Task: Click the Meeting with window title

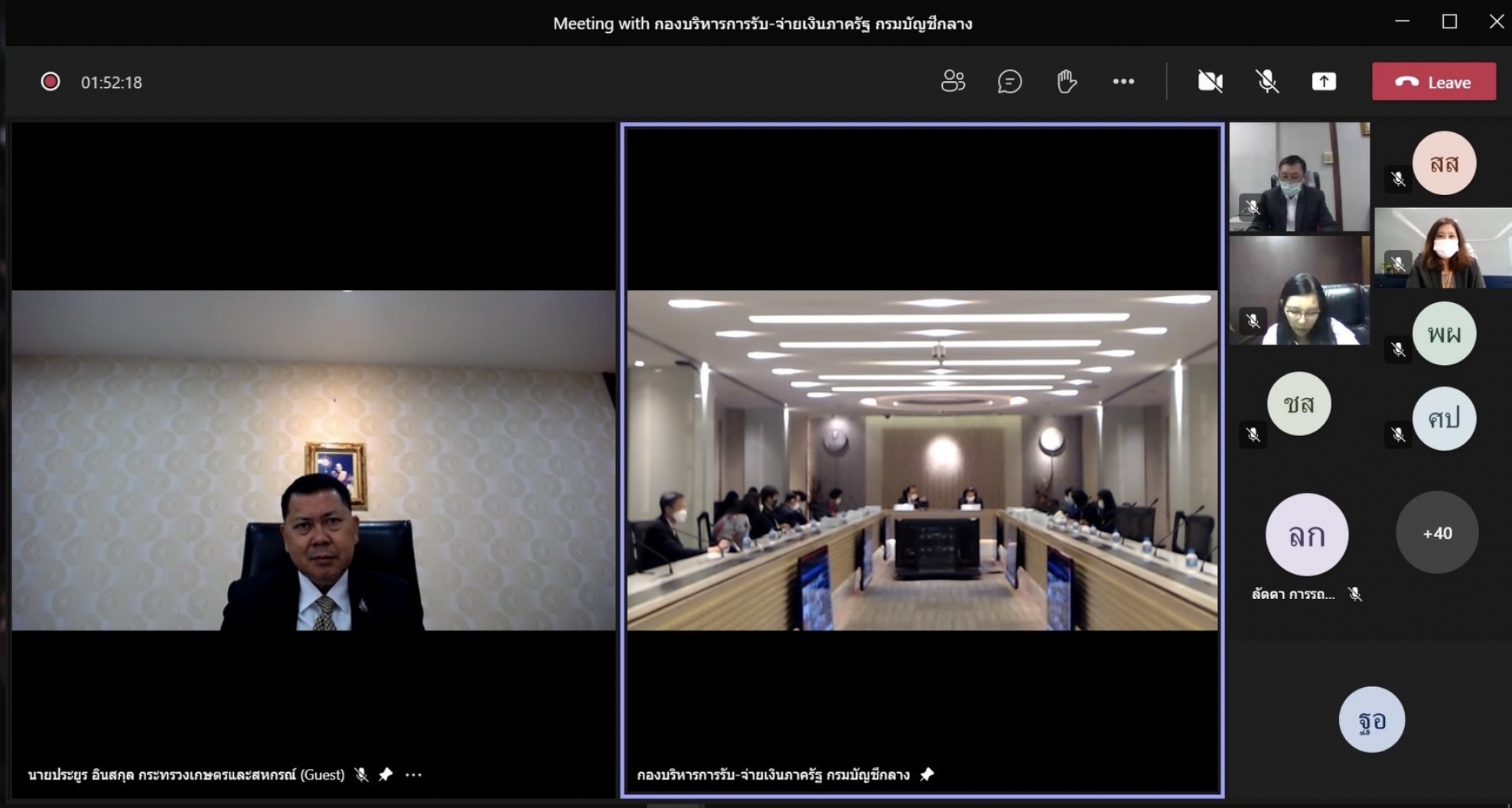Action: (x=762, y=24)
